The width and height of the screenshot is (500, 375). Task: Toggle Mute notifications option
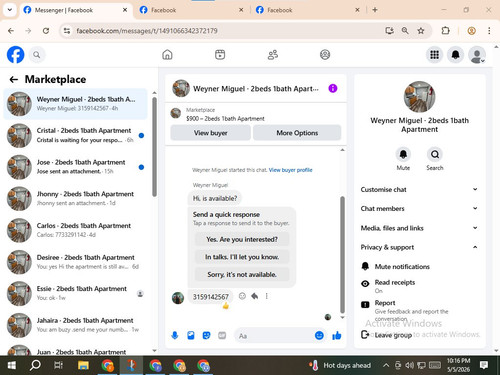(x=419, y=266)
